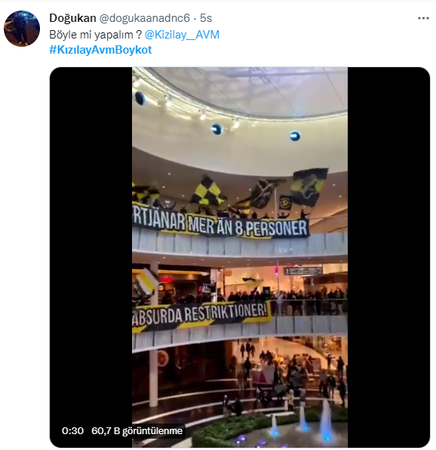Click the tweet text "Böyle mi yapalım ?"

click(x=96, y=35)
